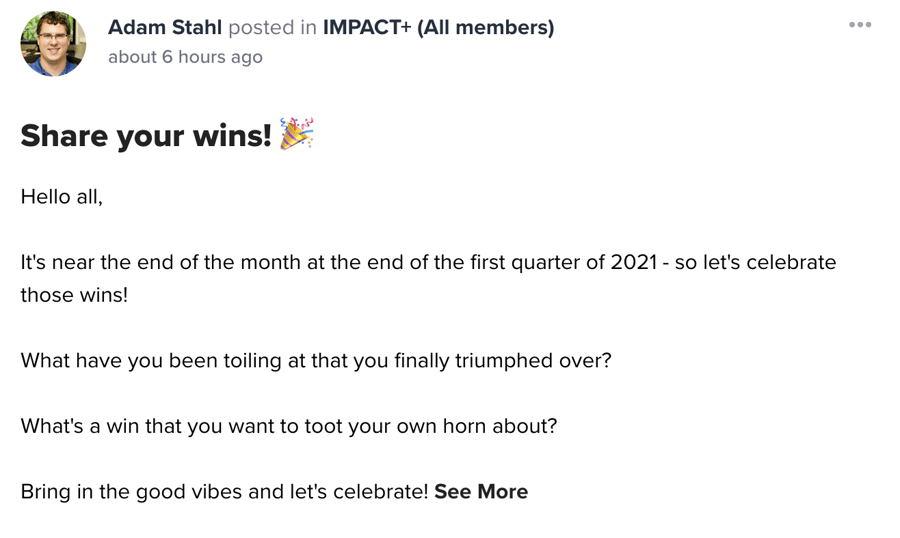Click the 'What have you been toiling' question

point(315,359)
